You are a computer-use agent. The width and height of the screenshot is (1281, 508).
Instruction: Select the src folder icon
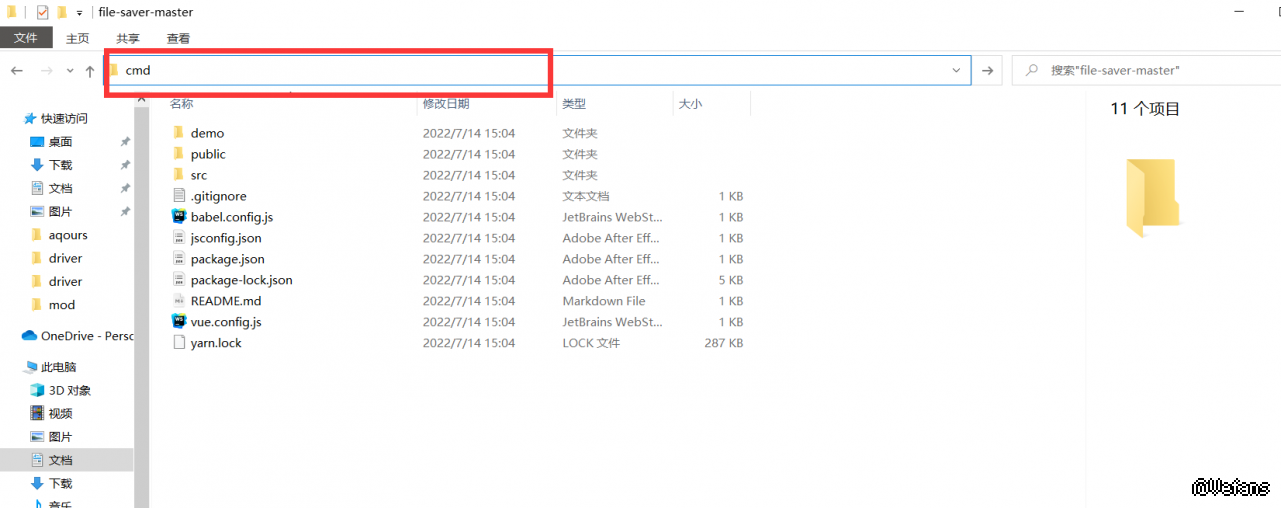(178, 174)
